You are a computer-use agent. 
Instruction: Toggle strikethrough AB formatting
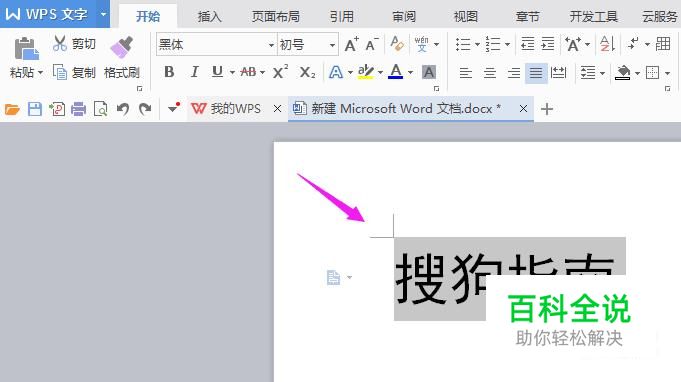[x=248, y=72]
